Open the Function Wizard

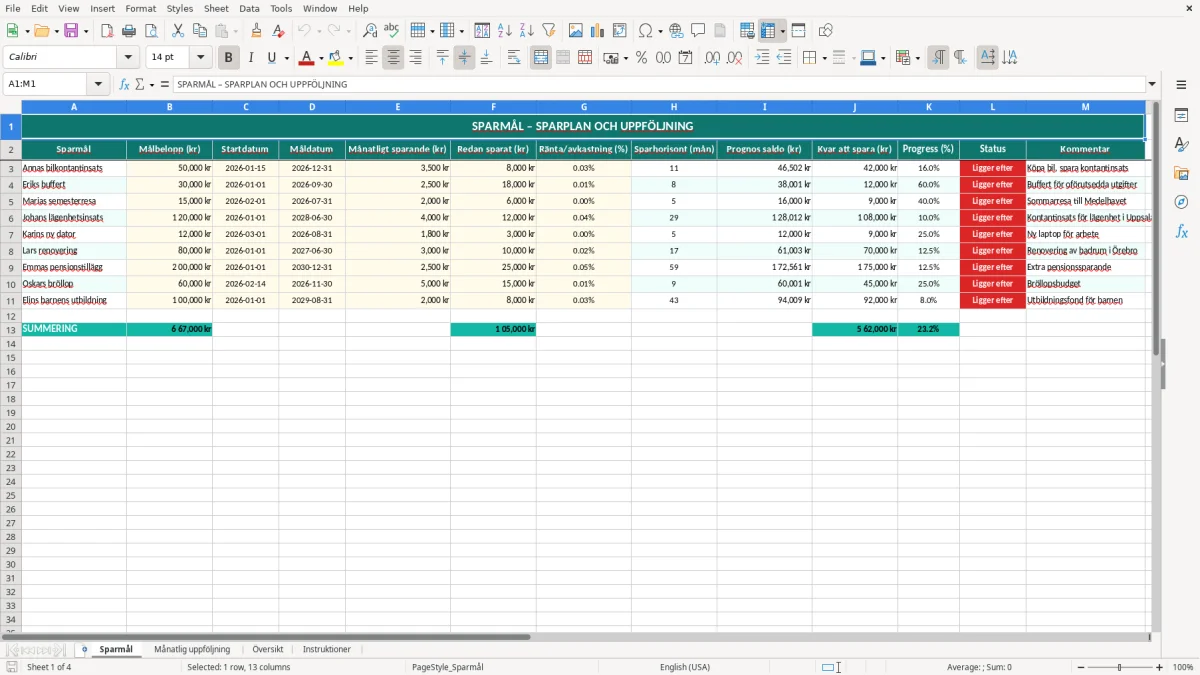click(124, 84)
